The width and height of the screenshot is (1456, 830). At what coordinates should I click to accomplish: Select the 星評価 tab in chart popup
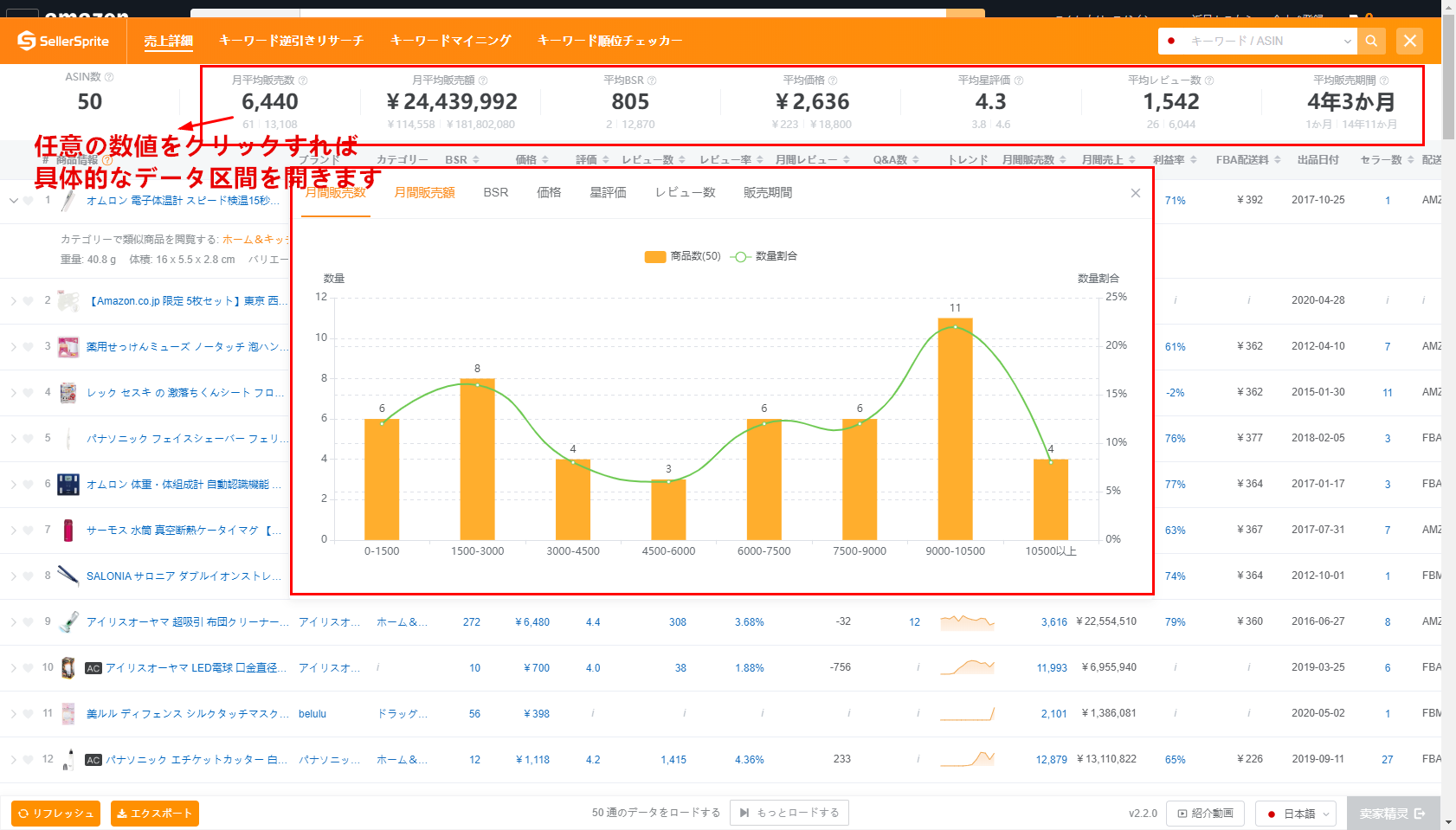click(608, 192)
